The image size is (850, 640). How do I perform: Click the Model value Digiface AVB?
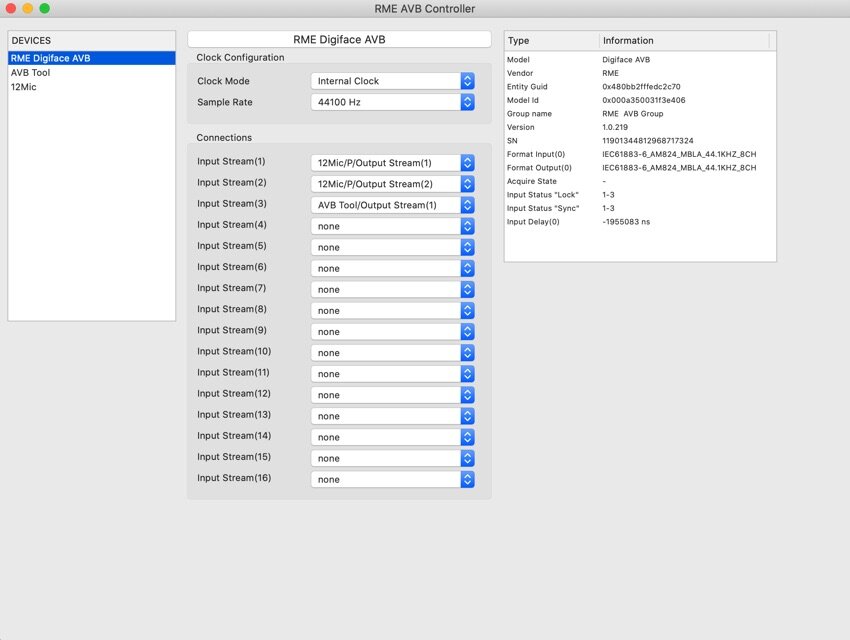click(626, 60)
